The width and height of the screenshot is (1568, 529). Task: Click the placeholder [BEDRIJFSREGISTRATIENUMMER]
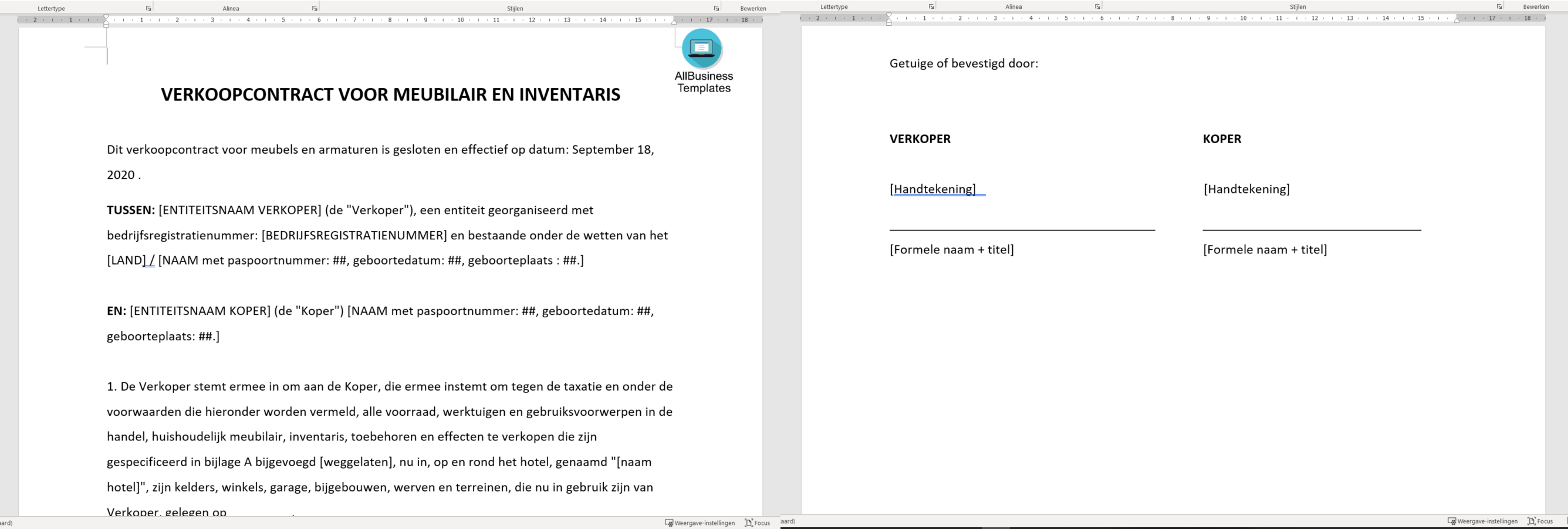[354, 236]
